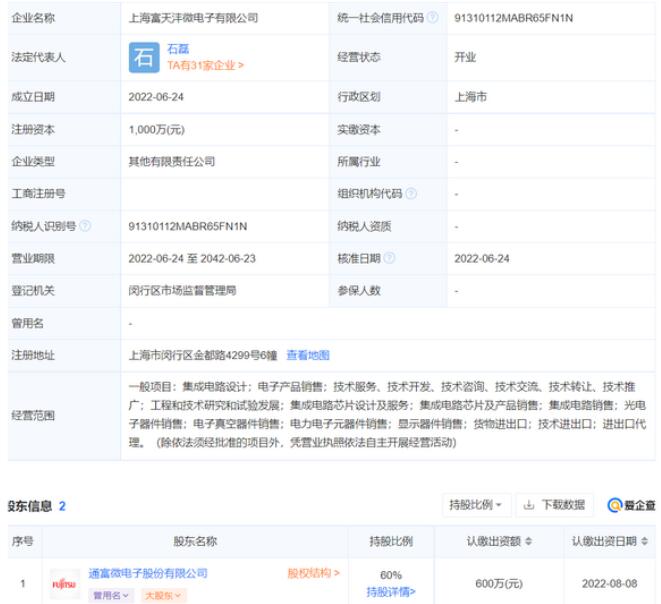Open 通富微电子股份有限公司 shareholder link
The image size is (661, 604).
pos(148,573)
